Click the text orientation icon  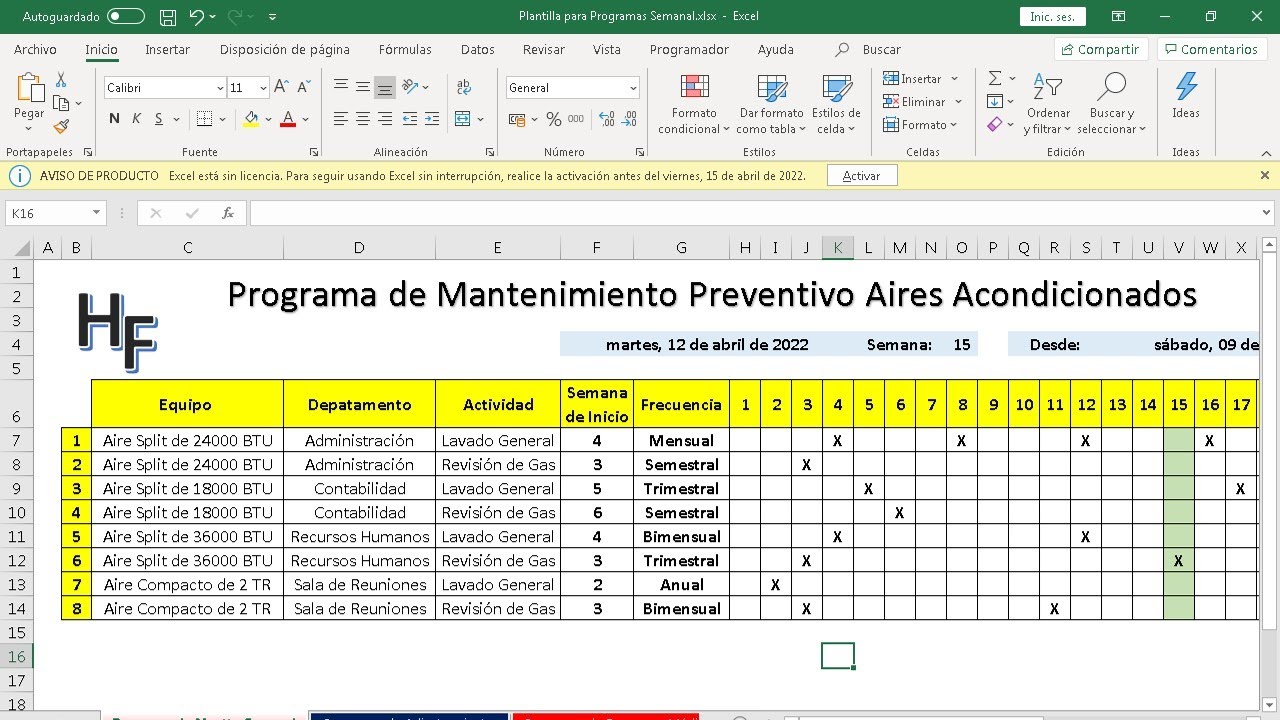410,87
